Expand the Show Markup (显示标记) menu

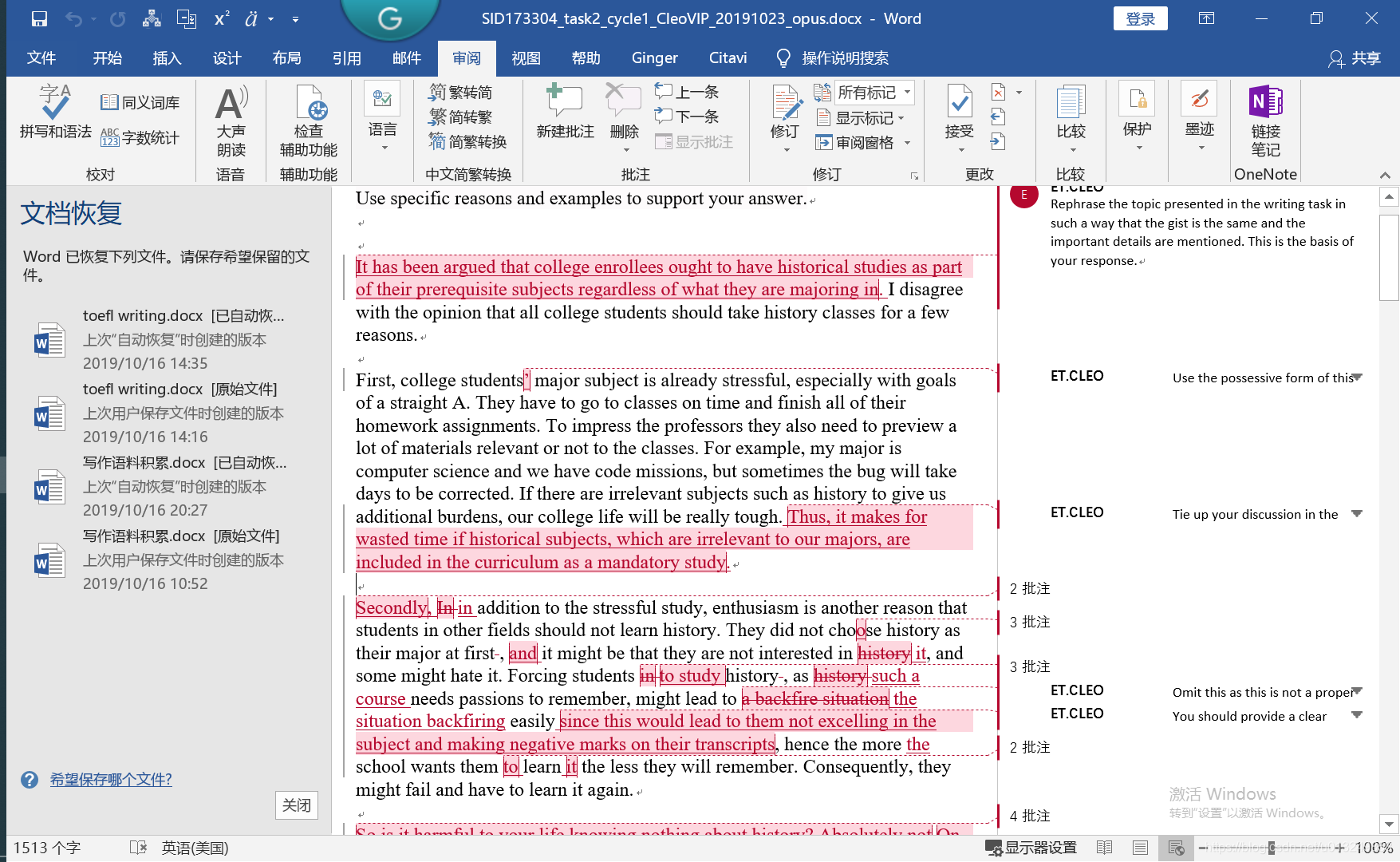click(860, 118)
